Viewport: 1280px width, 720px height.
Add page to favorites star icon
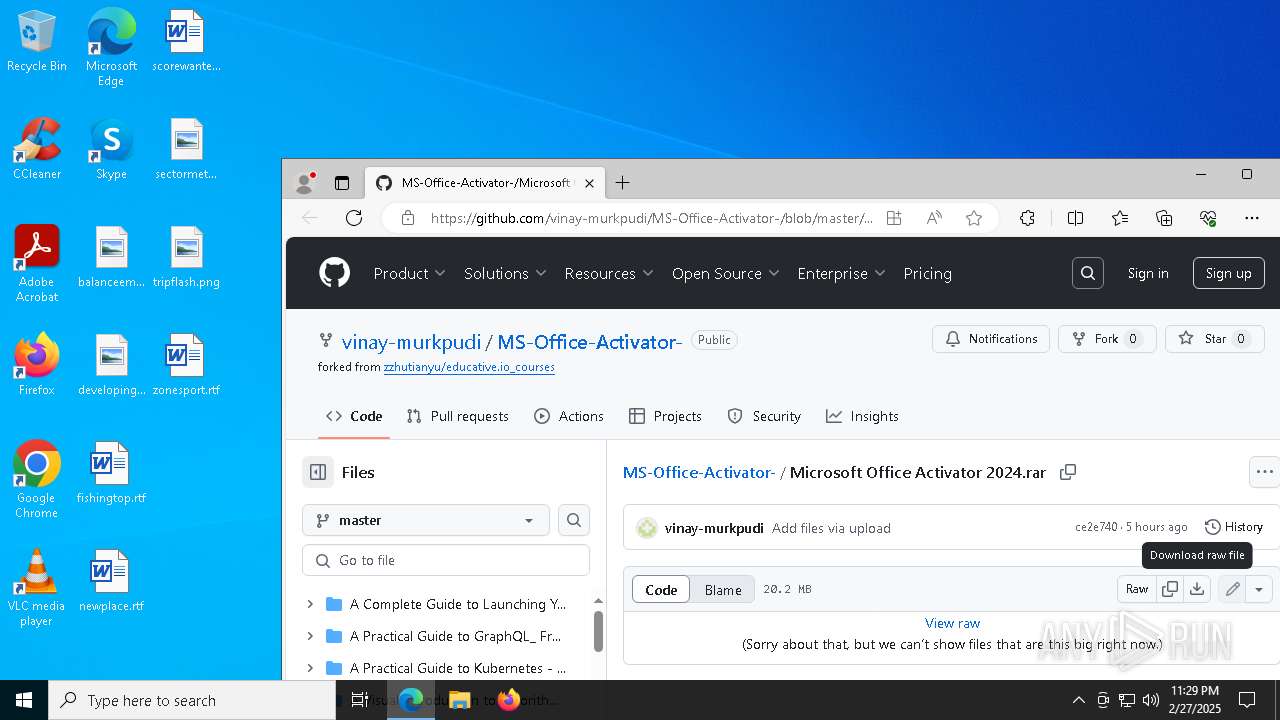tap(974, 218)
